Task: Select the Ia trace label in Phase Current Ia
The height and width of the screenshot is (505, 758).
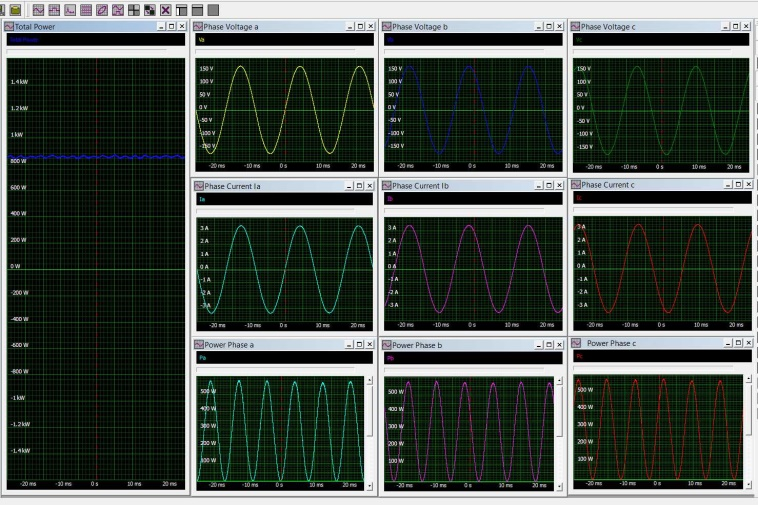Action: 201,200
